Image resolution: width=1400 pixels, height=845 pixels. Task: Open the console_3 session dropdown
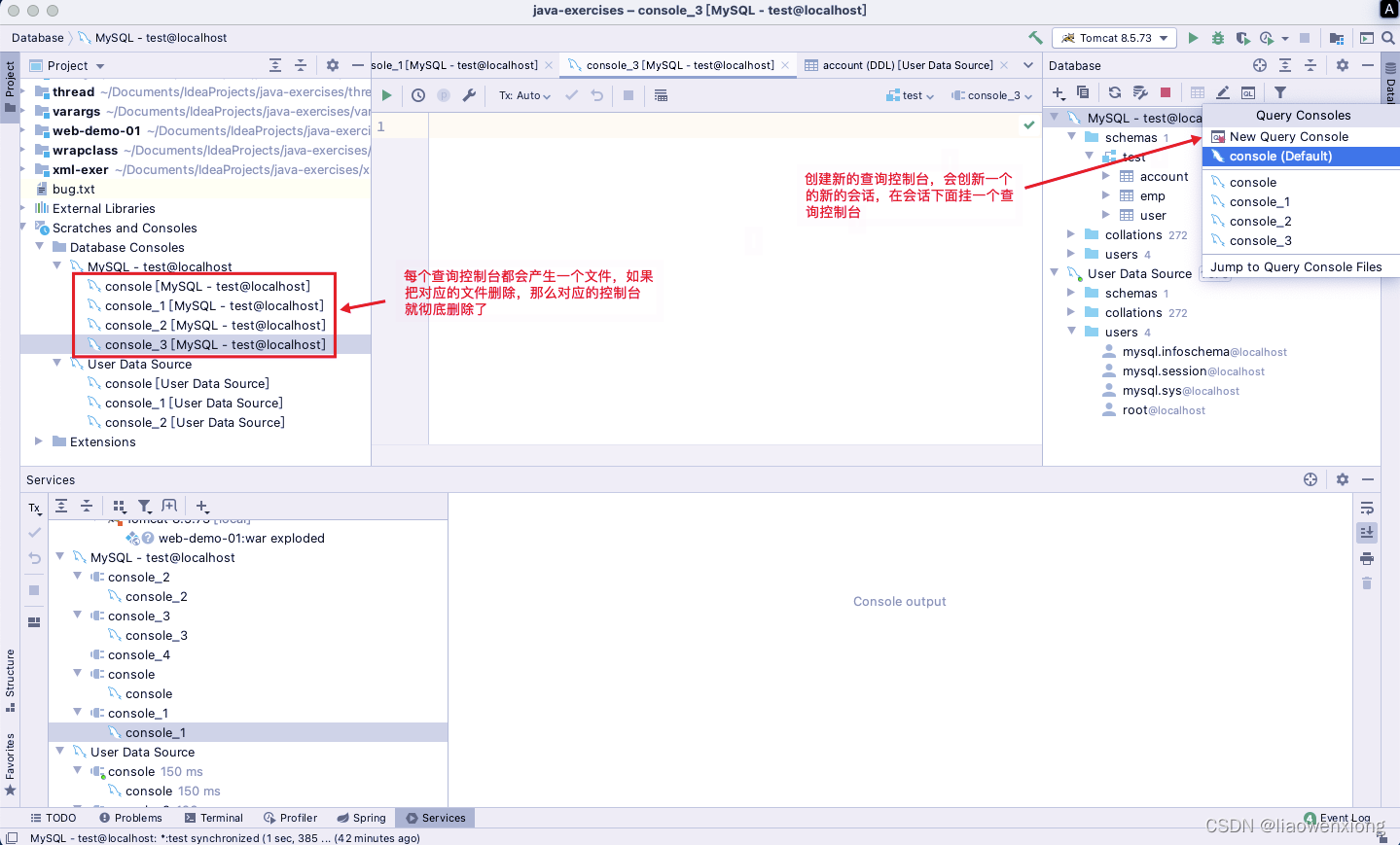tap(991, 95)
